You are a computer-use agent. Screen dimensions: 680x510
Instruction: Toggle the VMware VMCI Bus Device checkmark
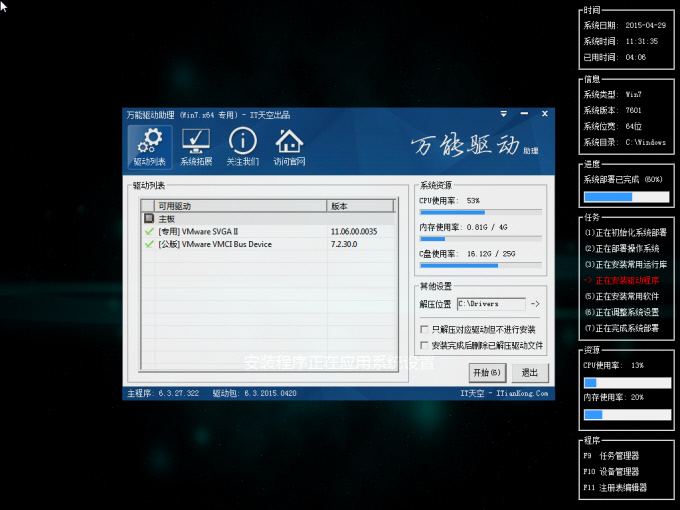149,244
